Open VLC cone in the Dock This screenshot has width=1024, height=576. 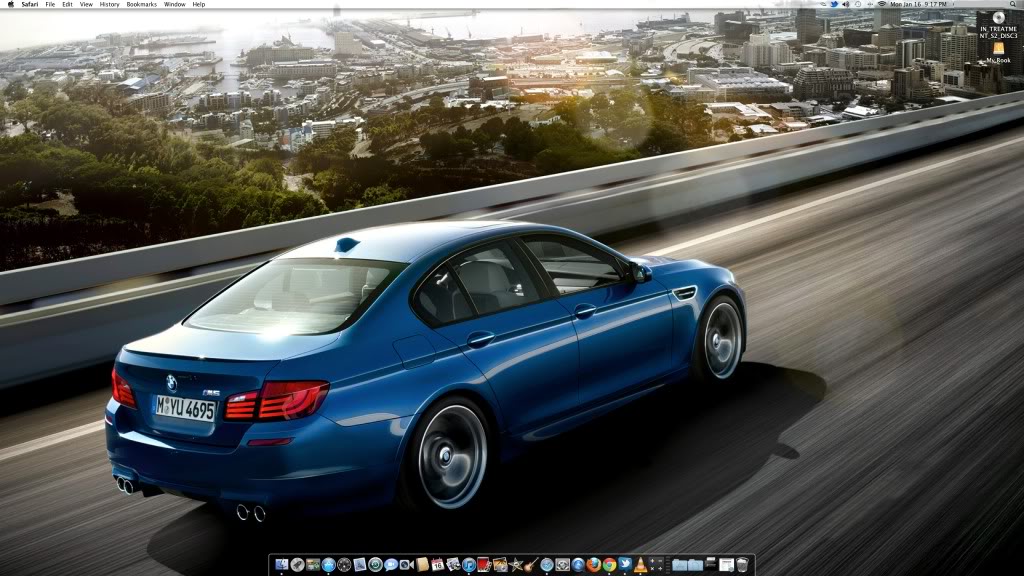pos(641,564)
